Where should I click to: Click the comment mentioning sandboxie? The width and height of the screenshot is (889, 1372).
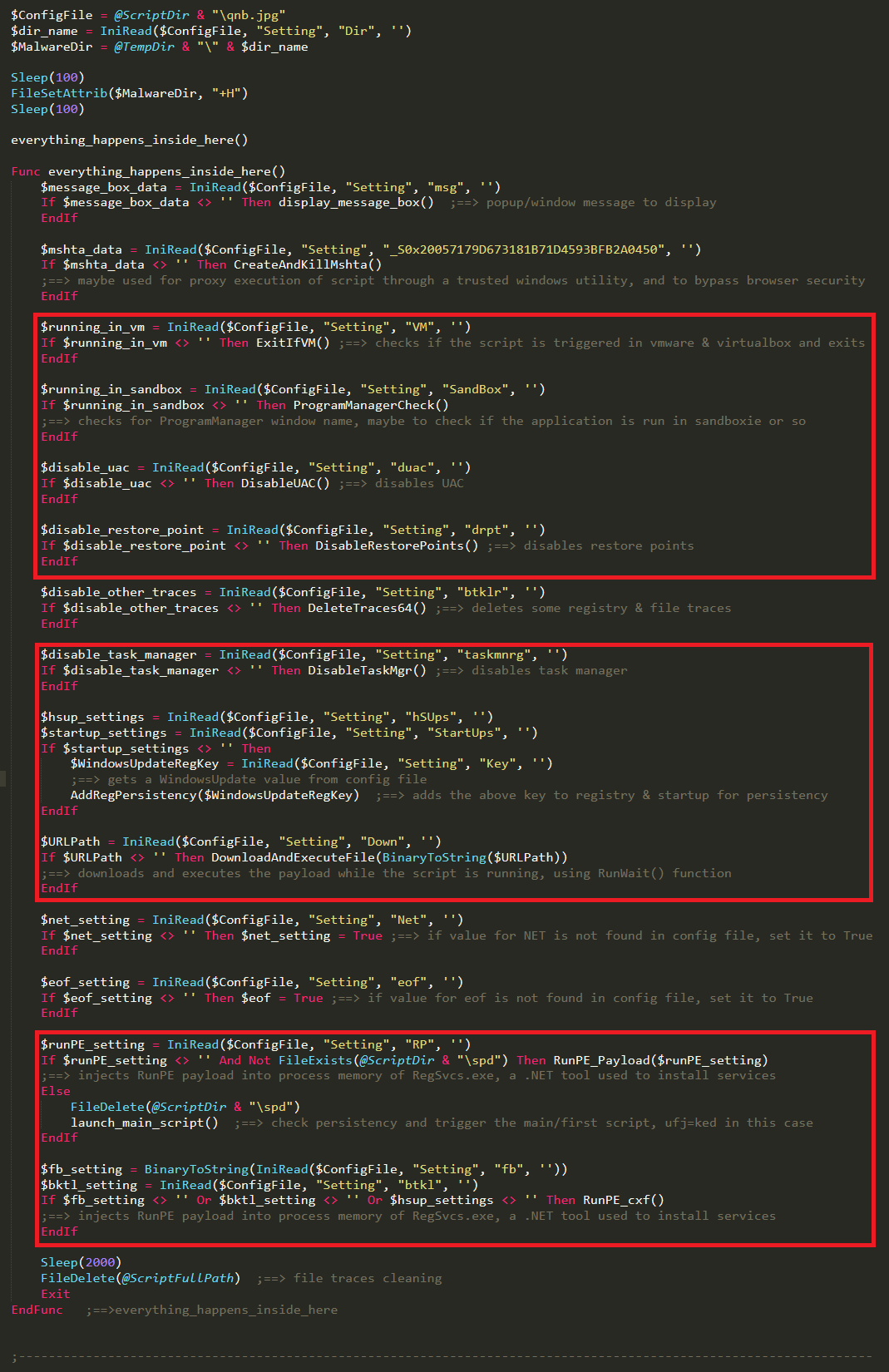pos(423,421)
